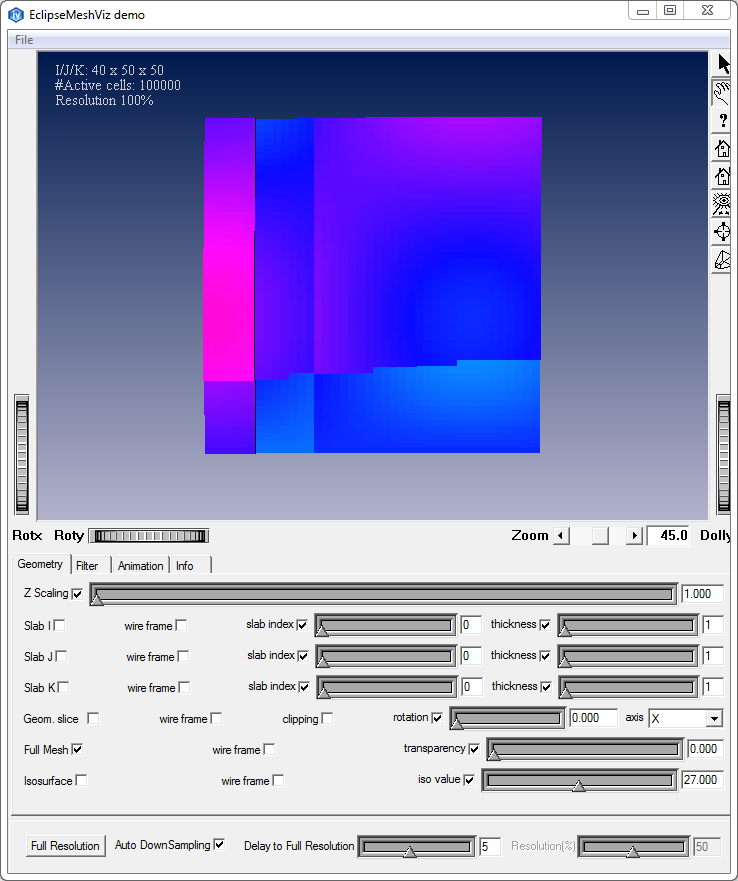Click the iso value slider
Image resolution: width=738 pixels, height=881 pixels.
tap(579, 780)
